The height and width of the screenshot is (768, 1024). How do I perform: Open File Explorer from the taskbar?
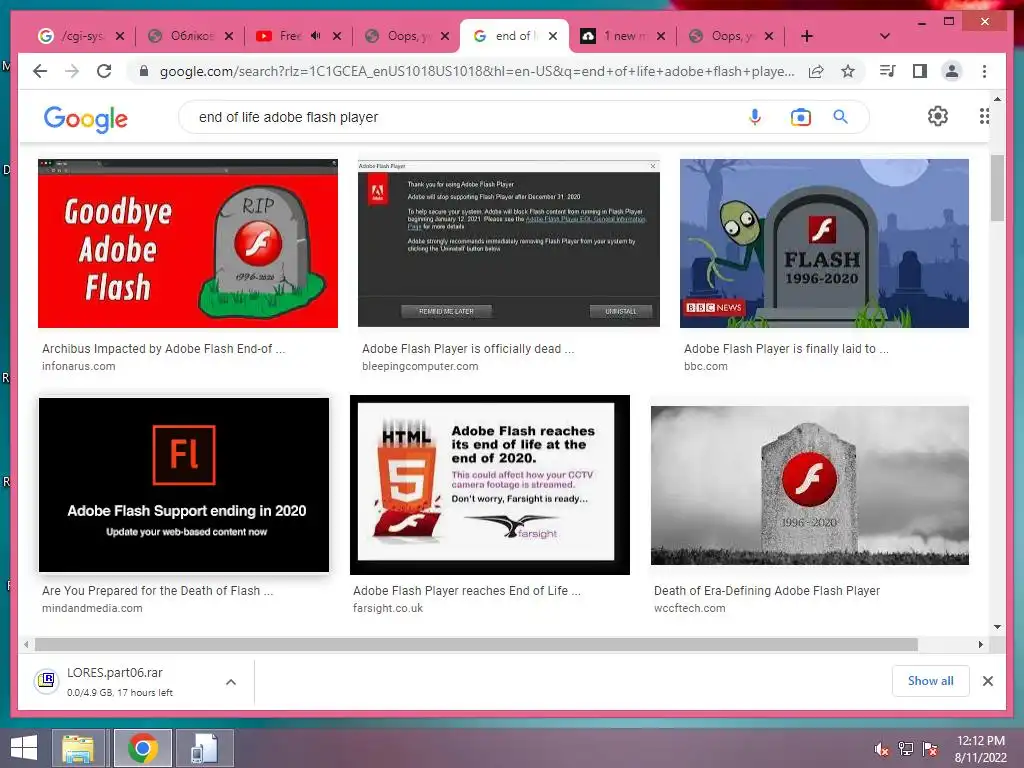78,748
